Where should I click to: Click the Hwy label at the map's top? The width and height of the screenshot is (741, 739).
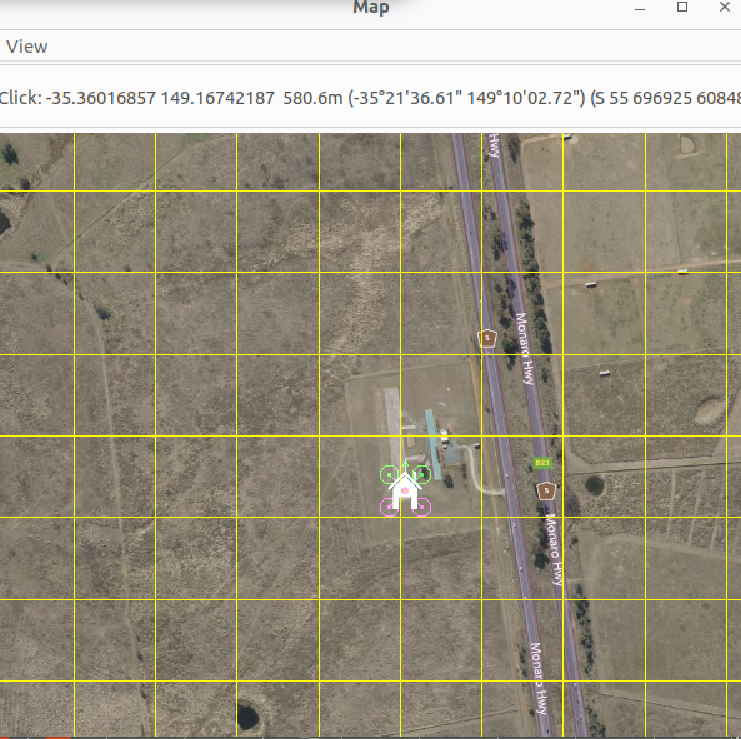(495, 145)
